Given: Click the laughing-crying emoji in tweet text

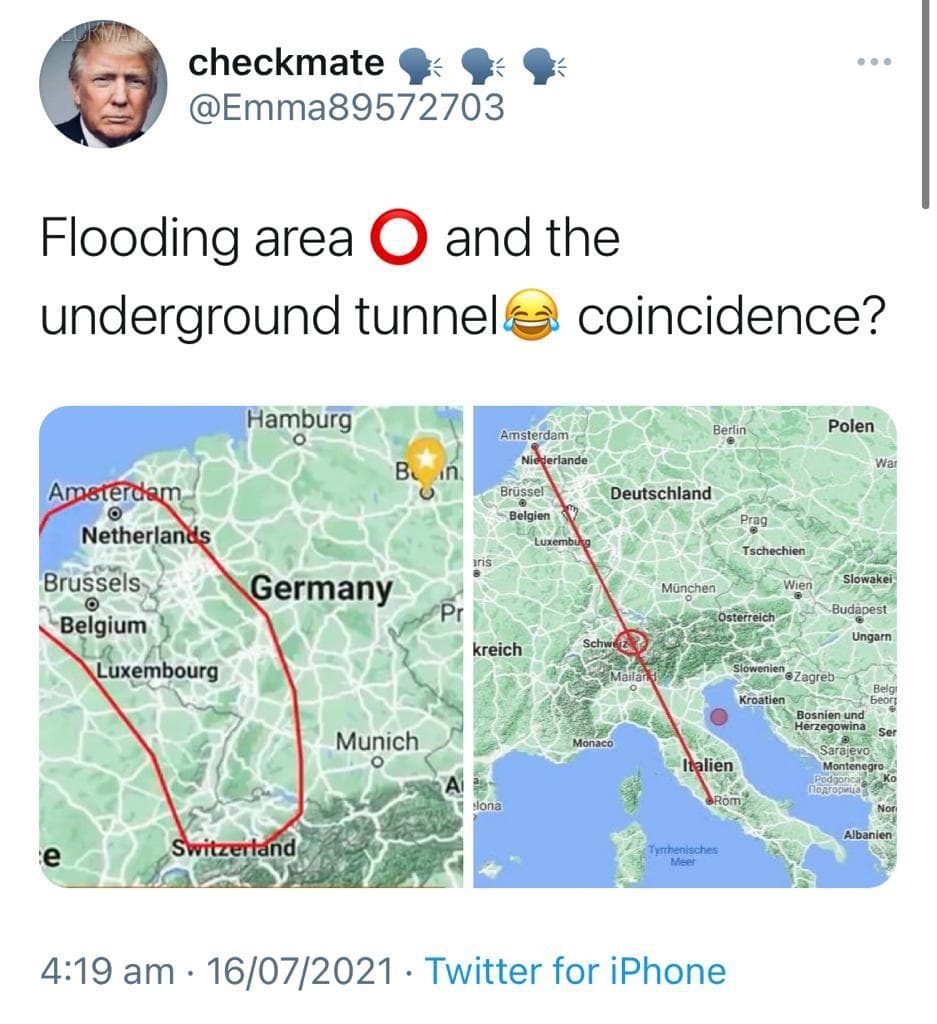Looking at the screenshot, I should (x=533, y=315).
